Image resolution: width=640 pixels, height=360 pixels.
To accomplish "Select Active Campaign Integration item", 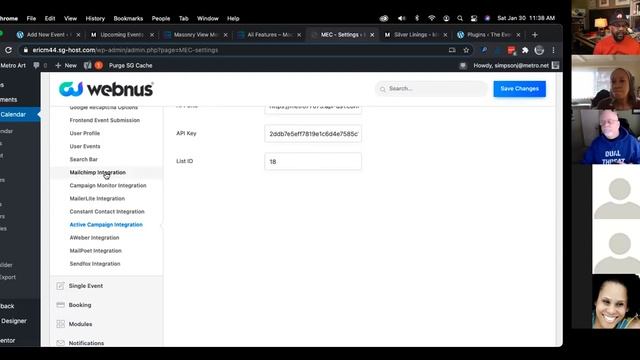I will click(x=106, y=224).
